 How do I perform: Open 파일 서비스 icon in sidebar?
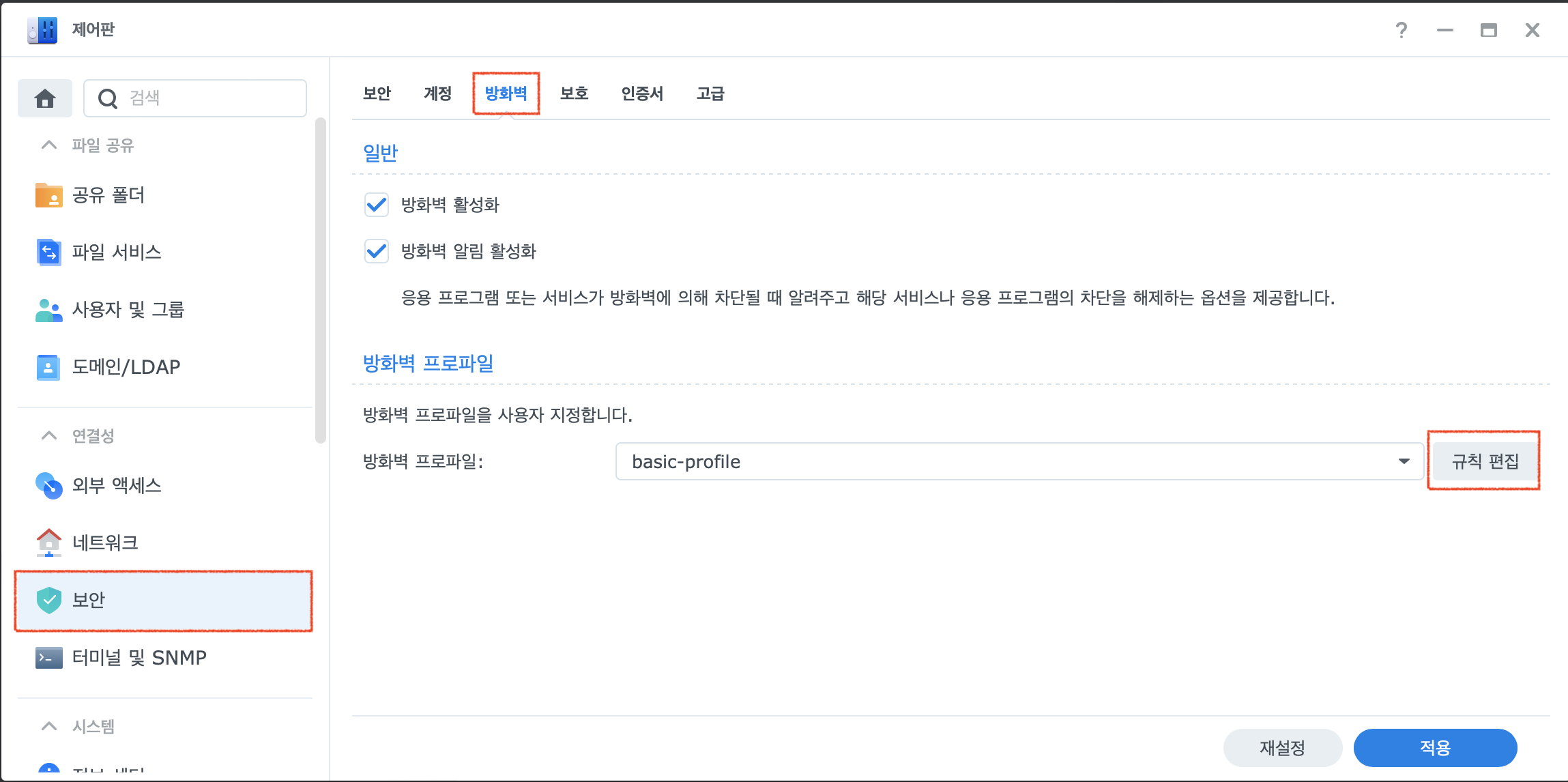48,252
